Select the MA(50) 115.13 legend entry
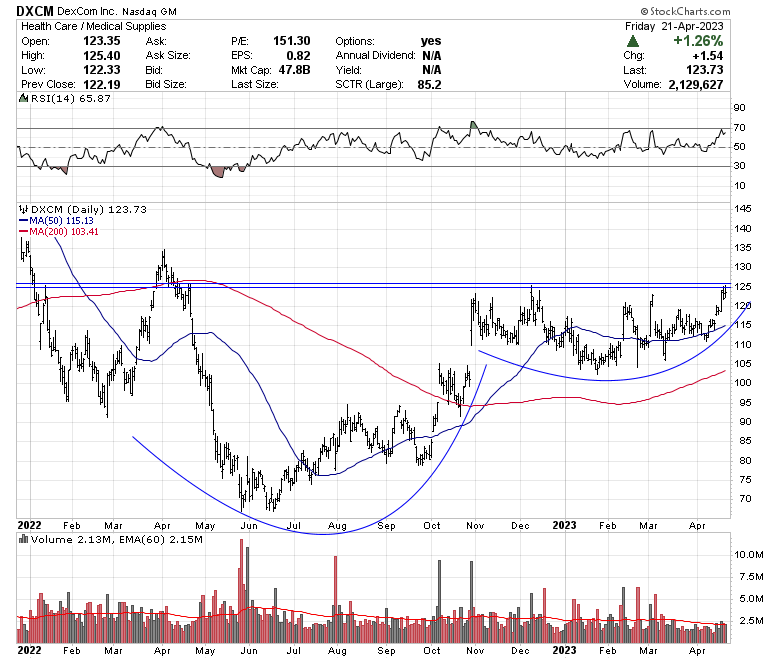 56,221
